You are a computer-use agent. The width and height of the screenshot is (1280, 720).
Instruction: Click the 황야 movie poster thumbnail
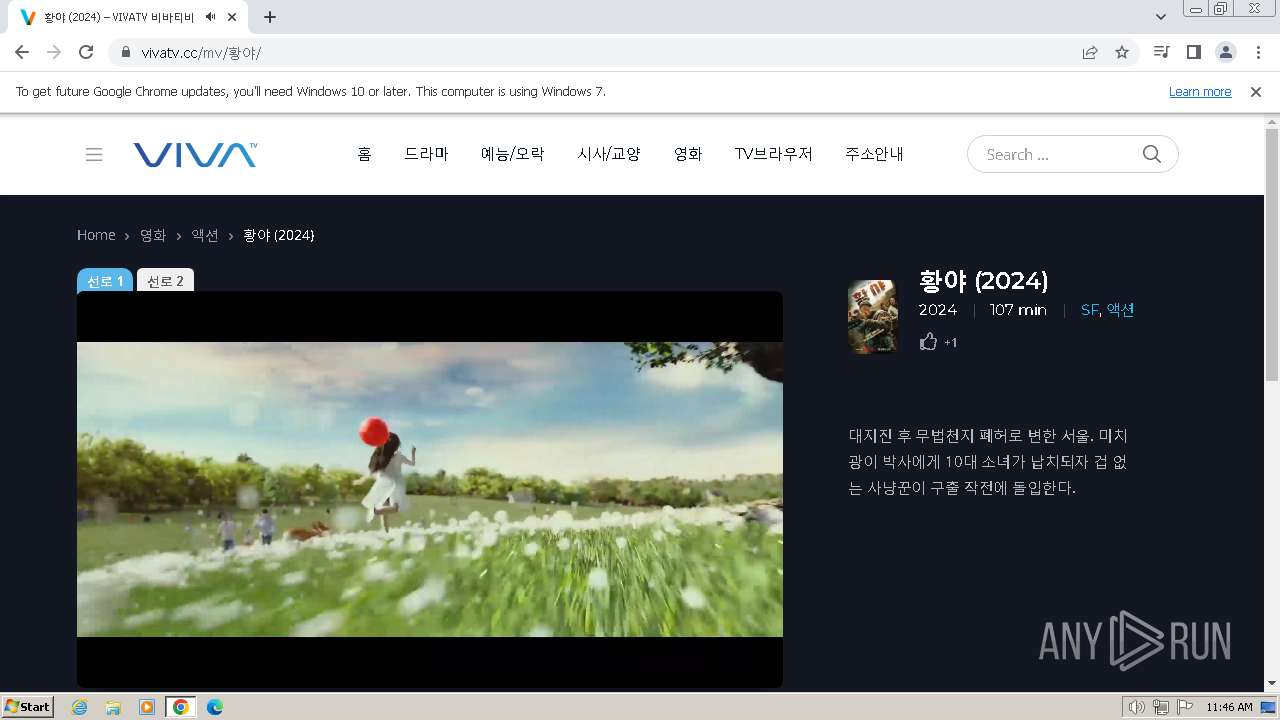[x=873, y=316]
